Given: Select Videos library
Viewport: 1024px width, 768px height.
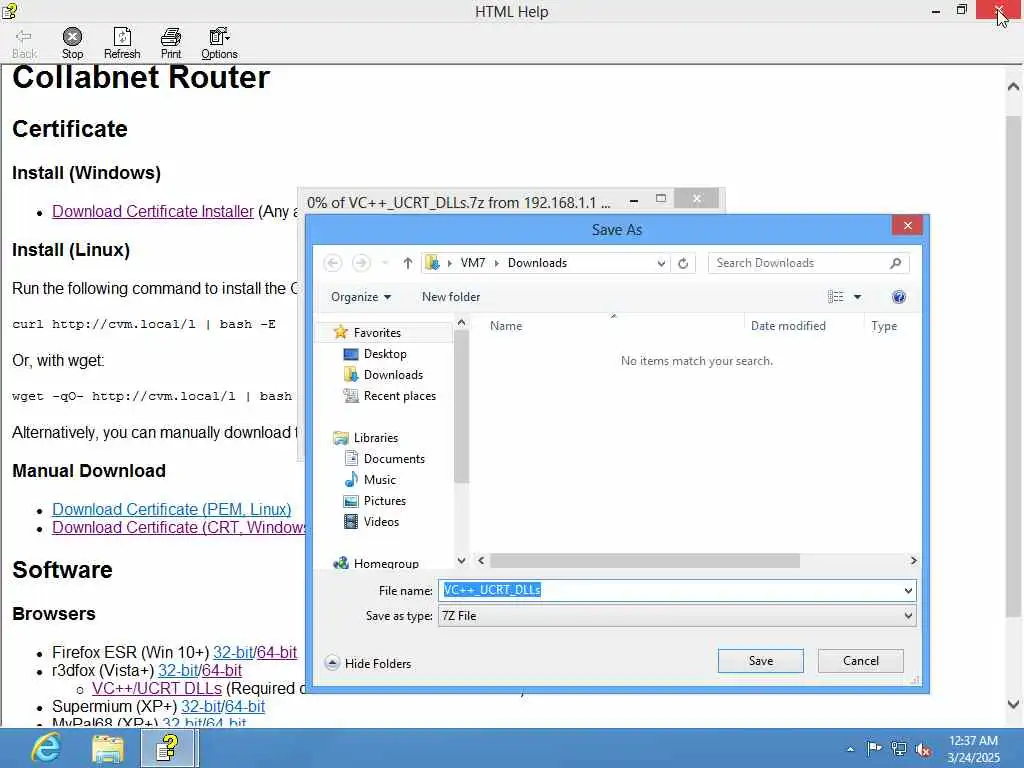Looking at the screenshot, I should tap(381, 522).
